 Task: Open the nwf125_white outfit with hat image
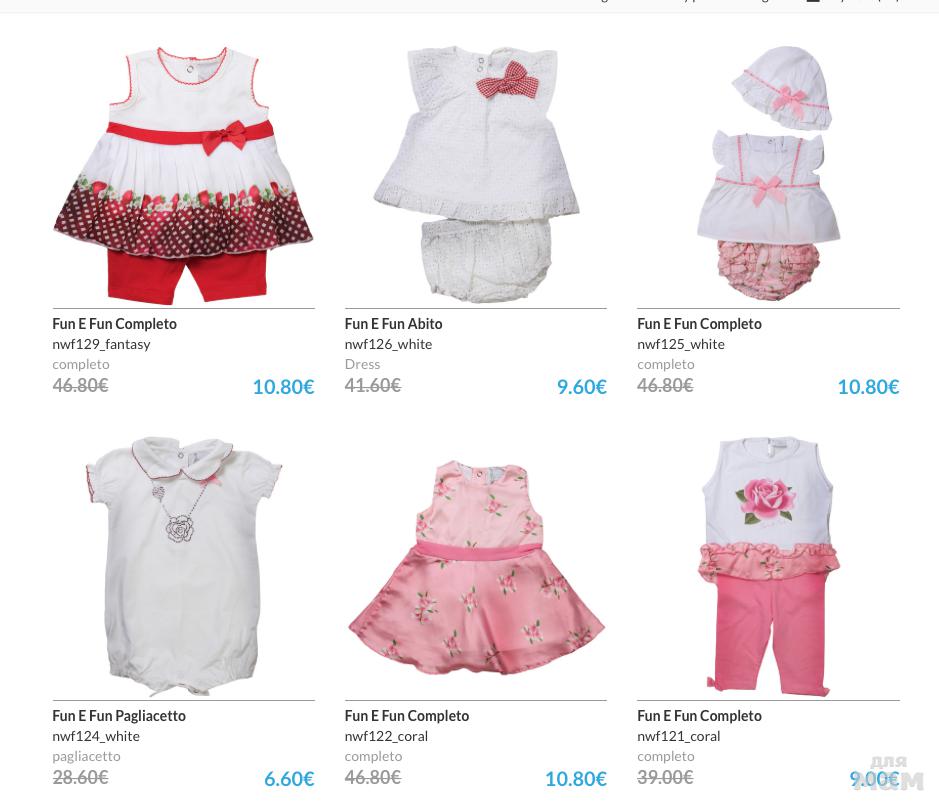(768, 174)
